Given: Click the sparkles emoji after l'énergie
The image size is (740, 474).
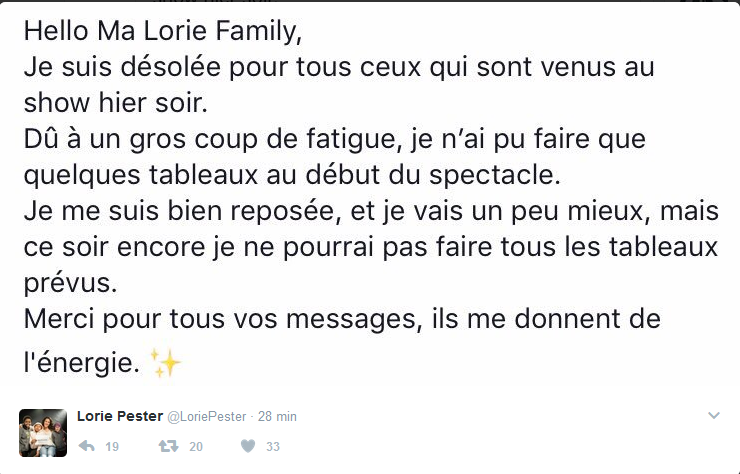Looking at the screenshot, I should [x=166, y=364].
